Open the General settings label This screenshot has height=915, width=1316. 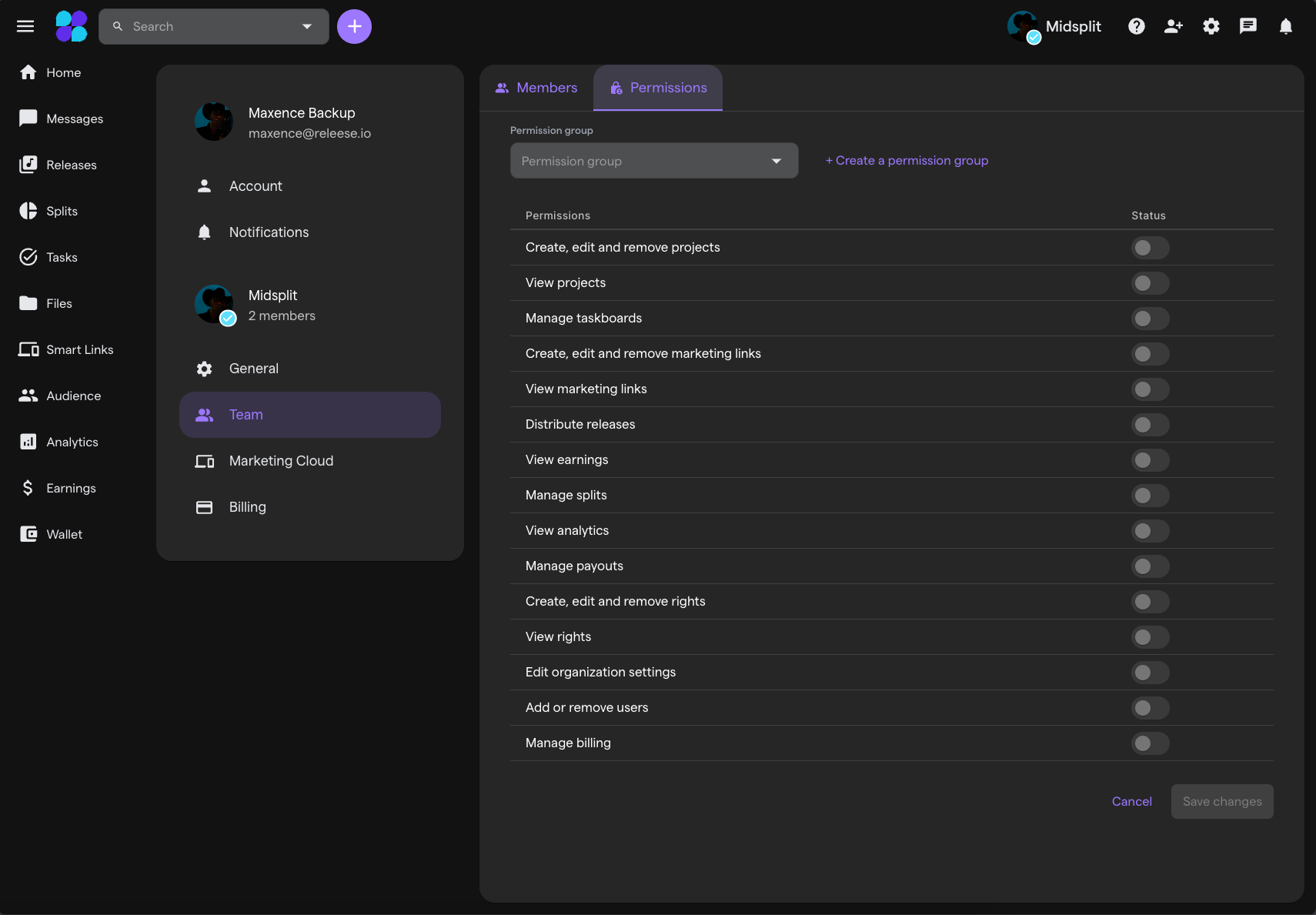pyautogui.click(x=254, y=369)
